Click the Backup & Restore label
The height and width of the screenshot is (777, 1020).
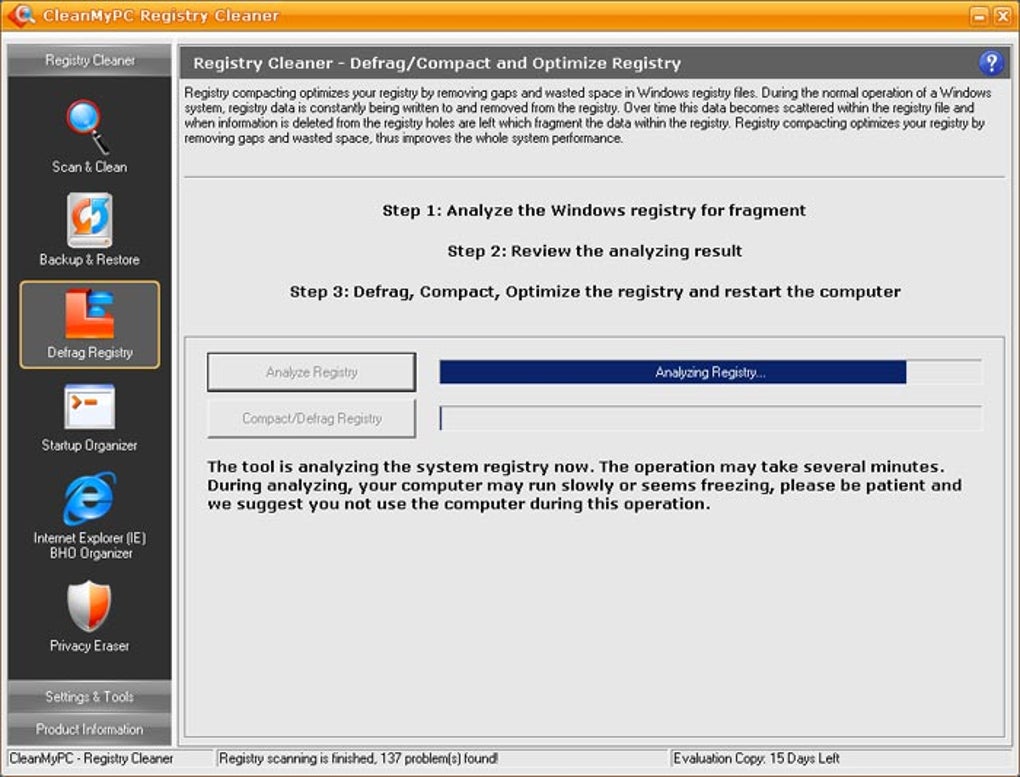90,260
